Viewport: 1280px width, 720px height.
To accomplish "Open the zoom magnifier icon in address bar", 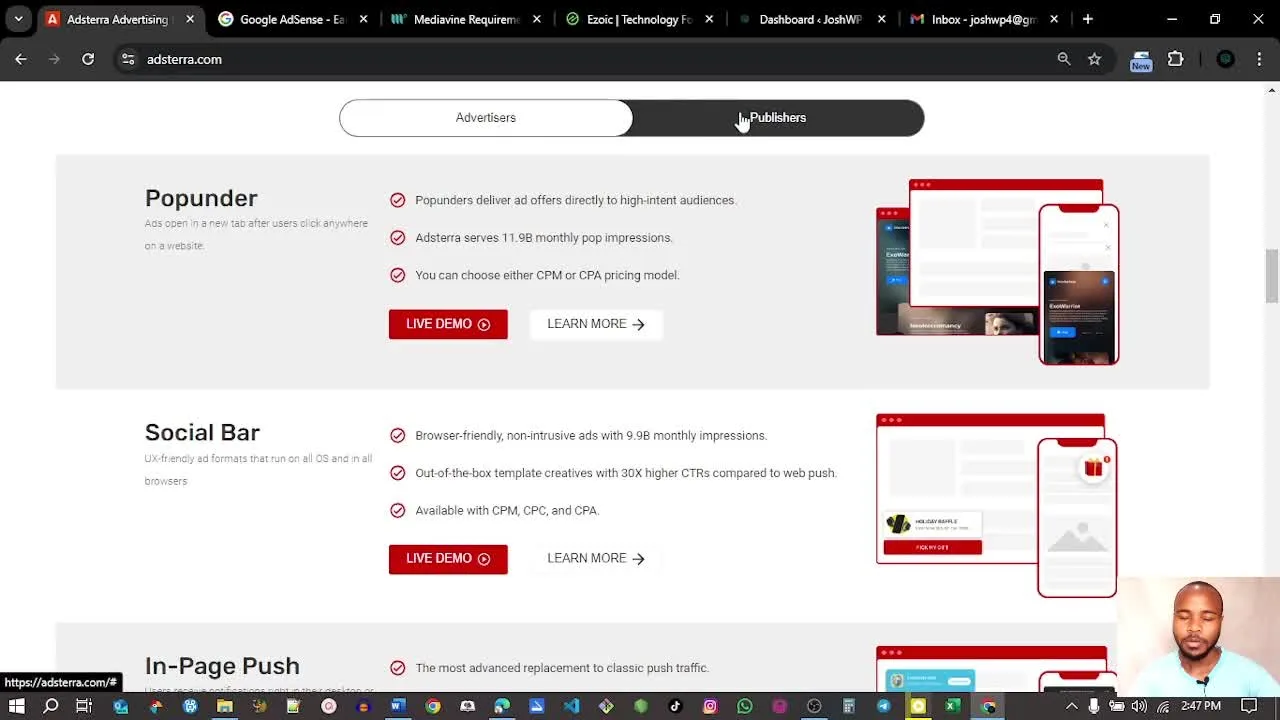I will 1064,59.
